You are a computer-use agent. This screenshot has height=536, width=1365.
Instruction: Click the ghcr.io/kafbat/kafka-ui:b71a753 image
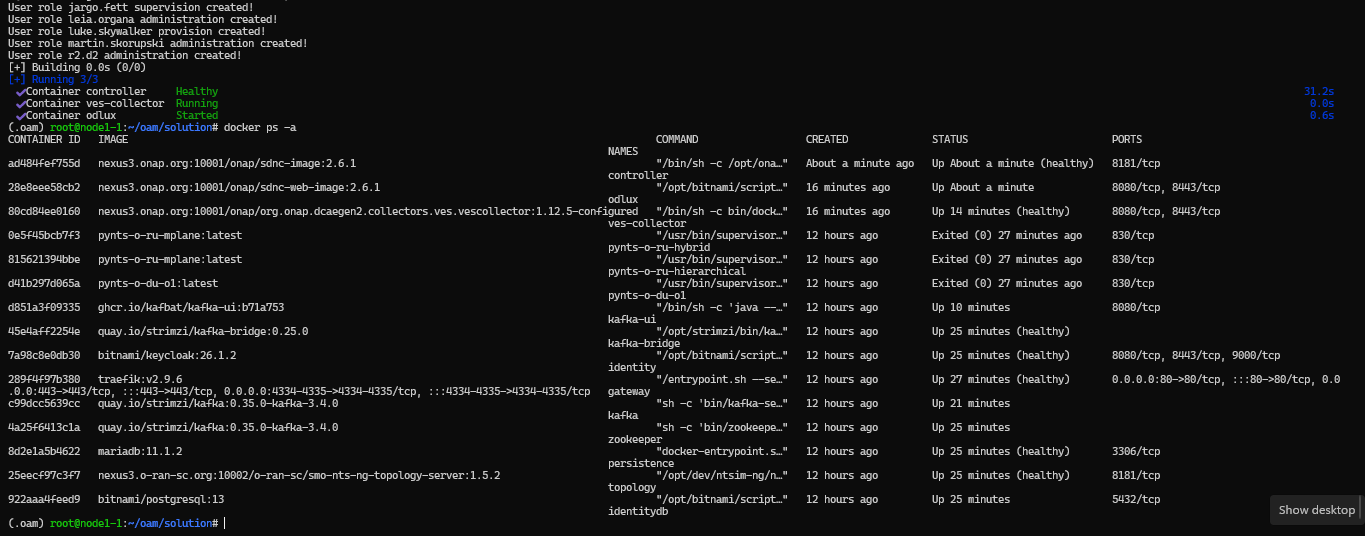(x=191, y=307)
